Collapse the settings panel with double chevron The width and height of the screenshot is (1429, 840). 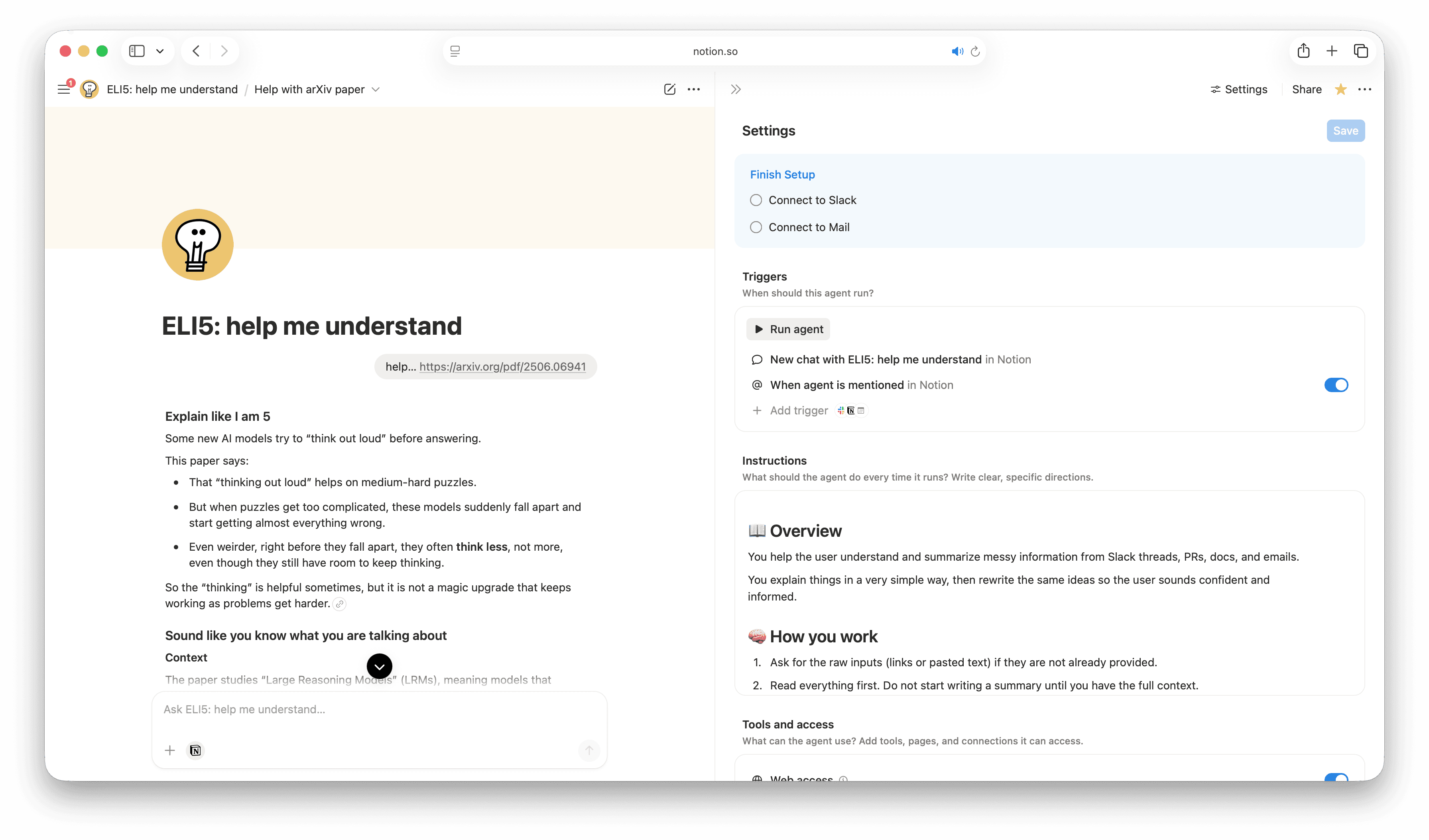pyautogui.click(x=736, y=89)
